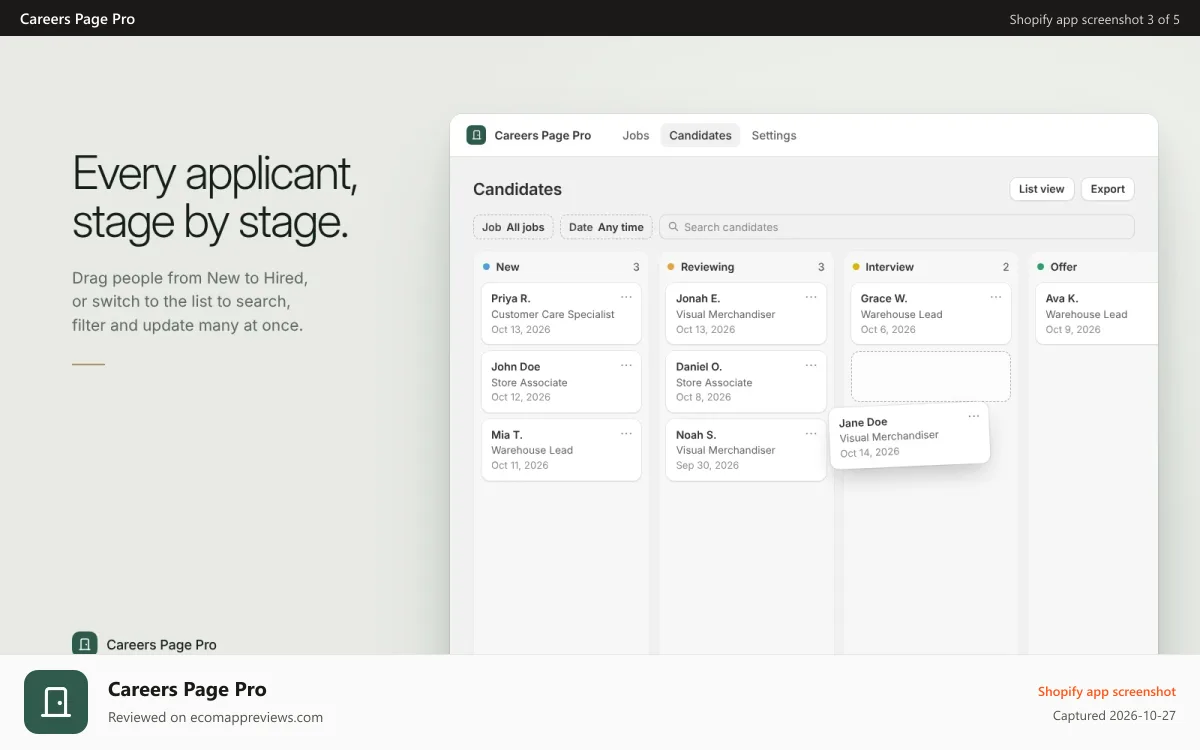Open the Priya R. candidate card
This screenshot has width=1200, height=750.
click(561, 314)
